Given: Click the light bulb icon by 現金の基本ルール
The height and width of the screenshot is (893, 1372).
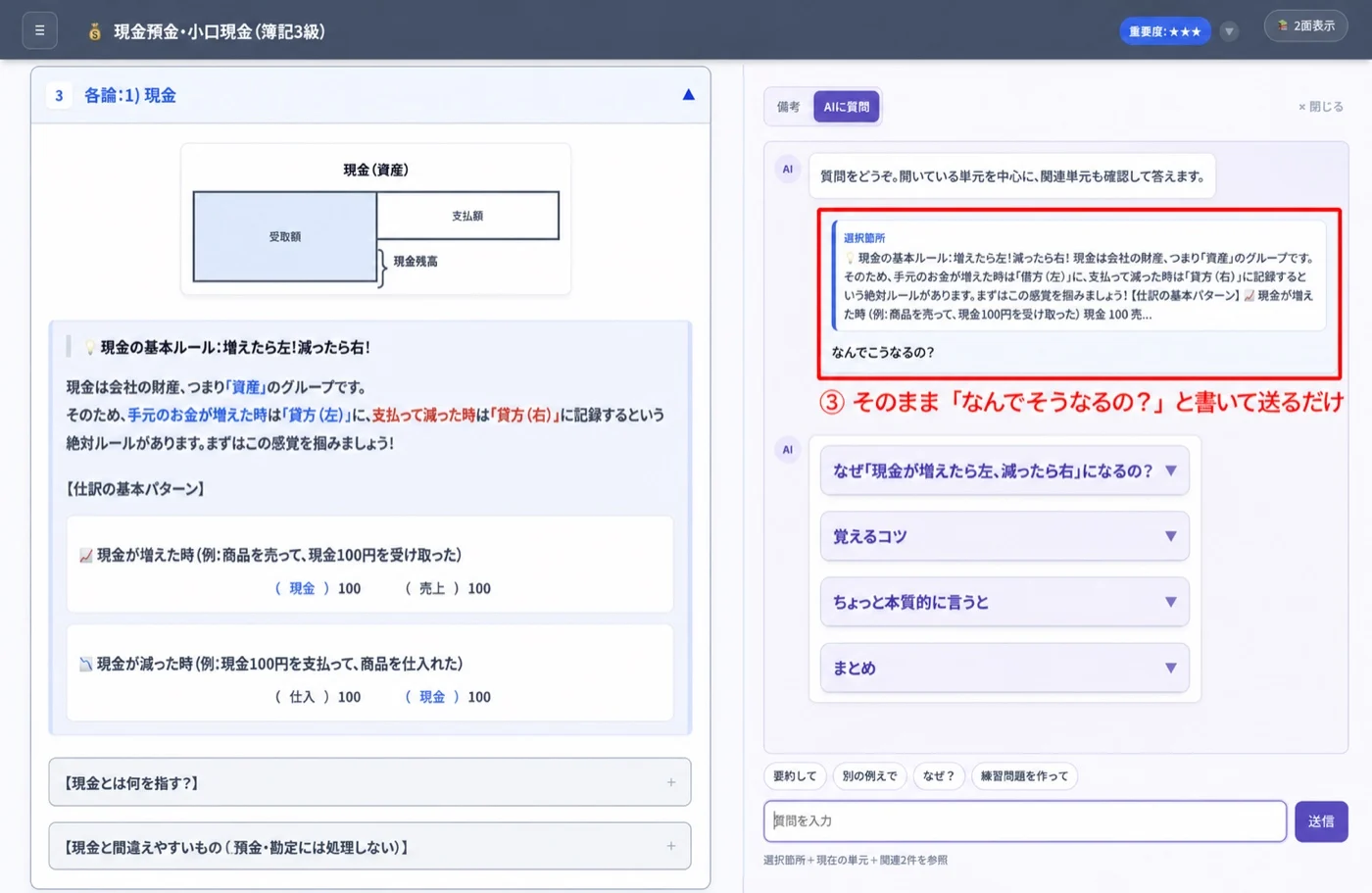Looking at the screenshot, I should [89, 347].
